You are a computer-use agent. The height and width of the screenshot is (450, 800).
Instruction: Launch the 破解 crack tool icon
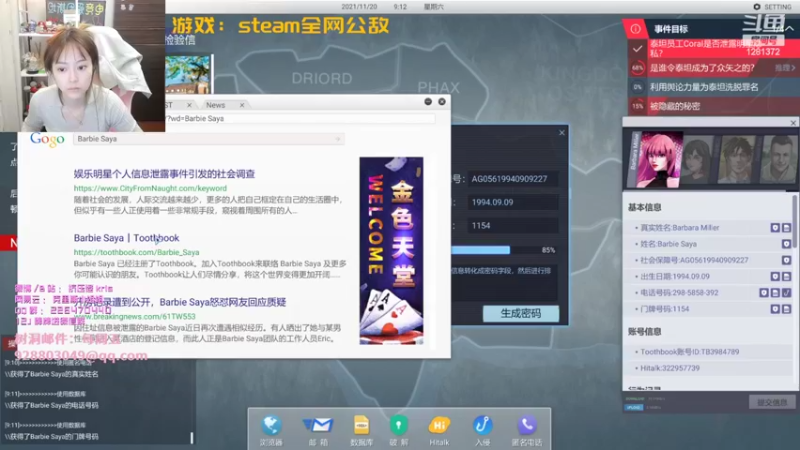click(398, 425)
